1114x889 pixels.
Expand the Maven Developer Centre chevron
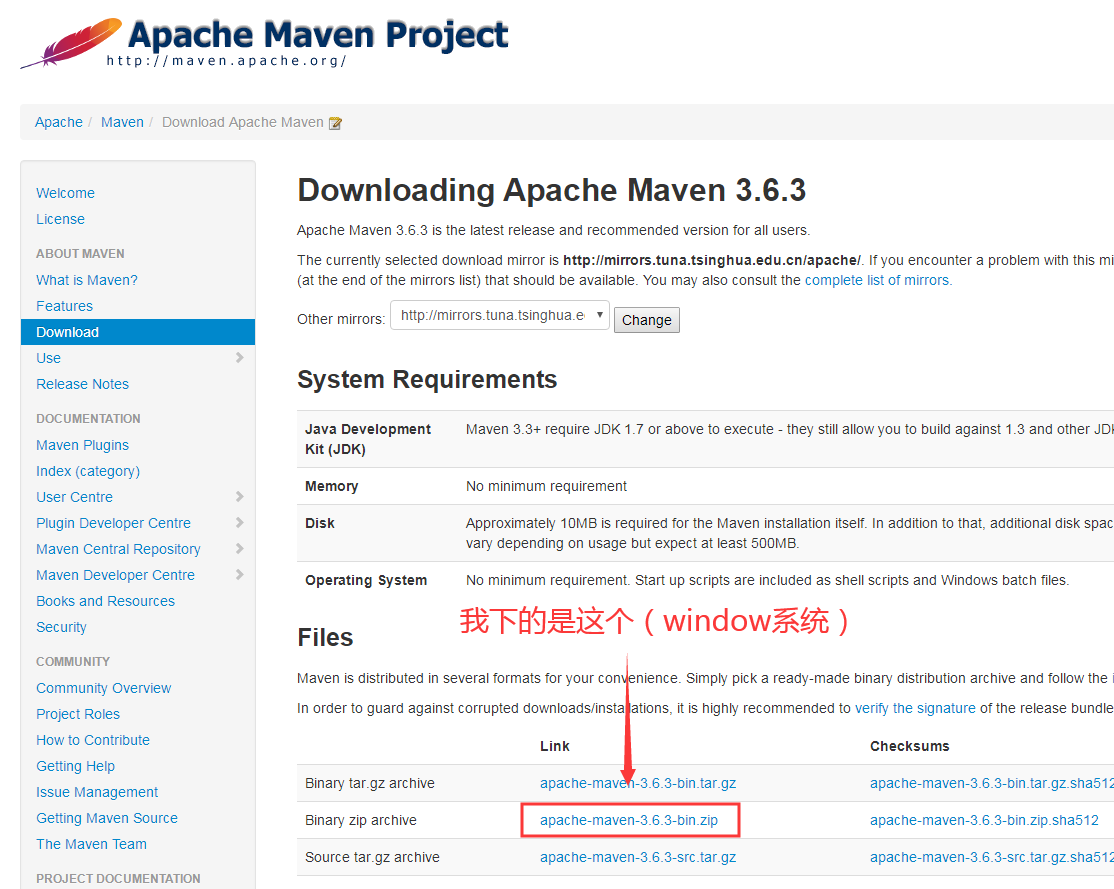tap(239, 575)
